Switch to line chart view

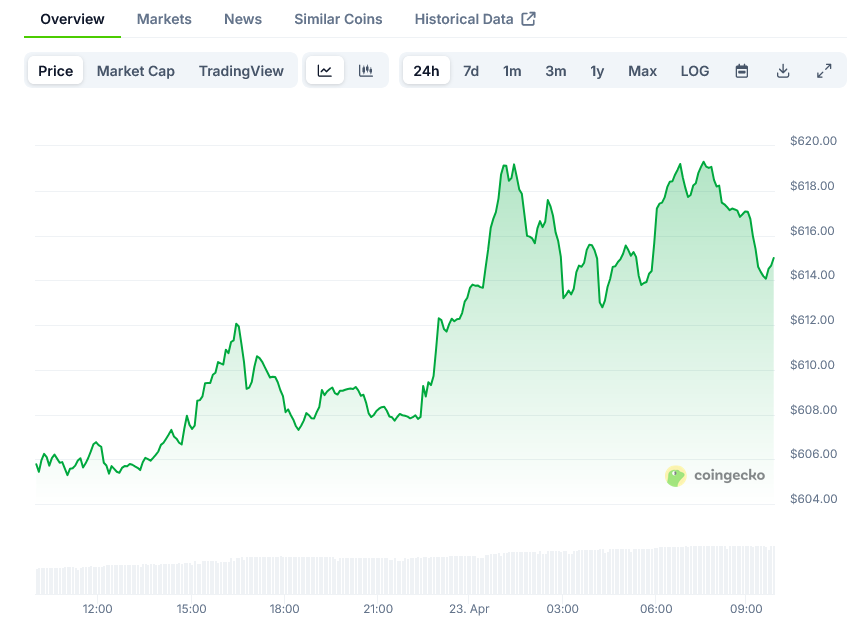click(325, 71)
